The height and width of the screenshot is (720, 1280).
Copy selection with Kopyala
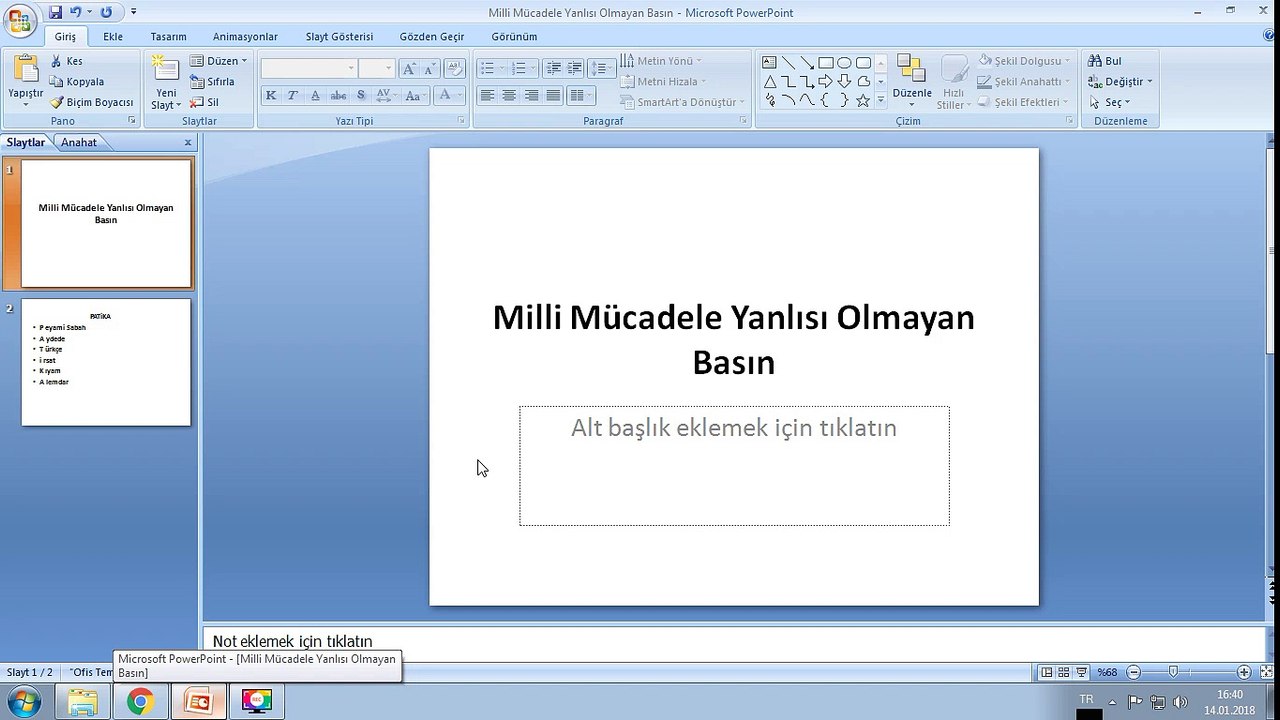click(77, 82)
